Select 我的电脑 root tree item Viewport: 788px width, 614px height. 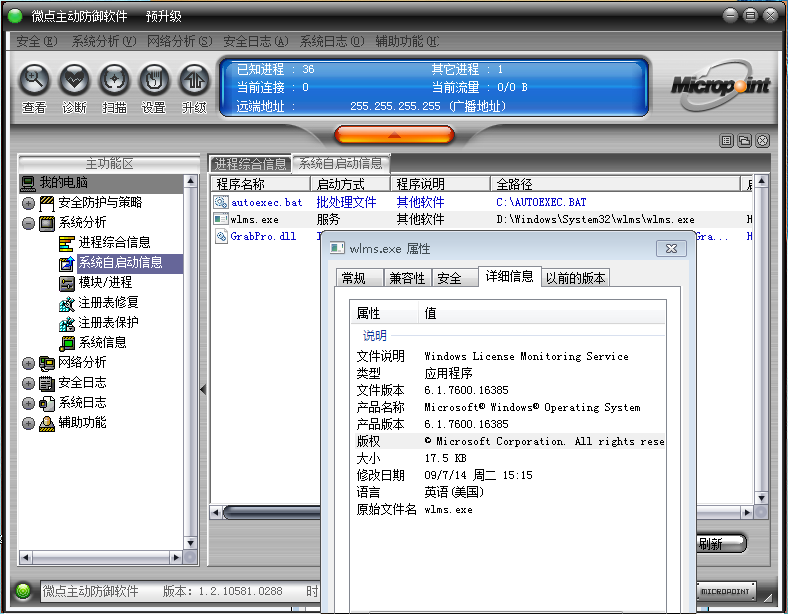tap(63, 182)
